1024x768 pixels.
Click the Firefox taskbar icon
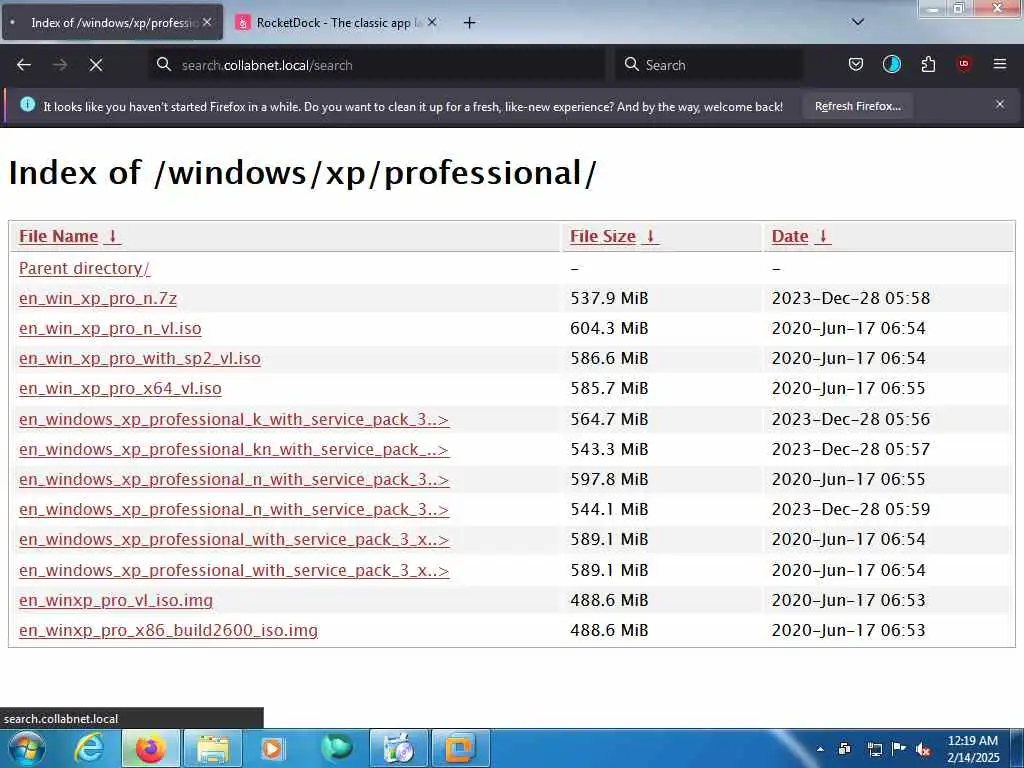point(150,748)
